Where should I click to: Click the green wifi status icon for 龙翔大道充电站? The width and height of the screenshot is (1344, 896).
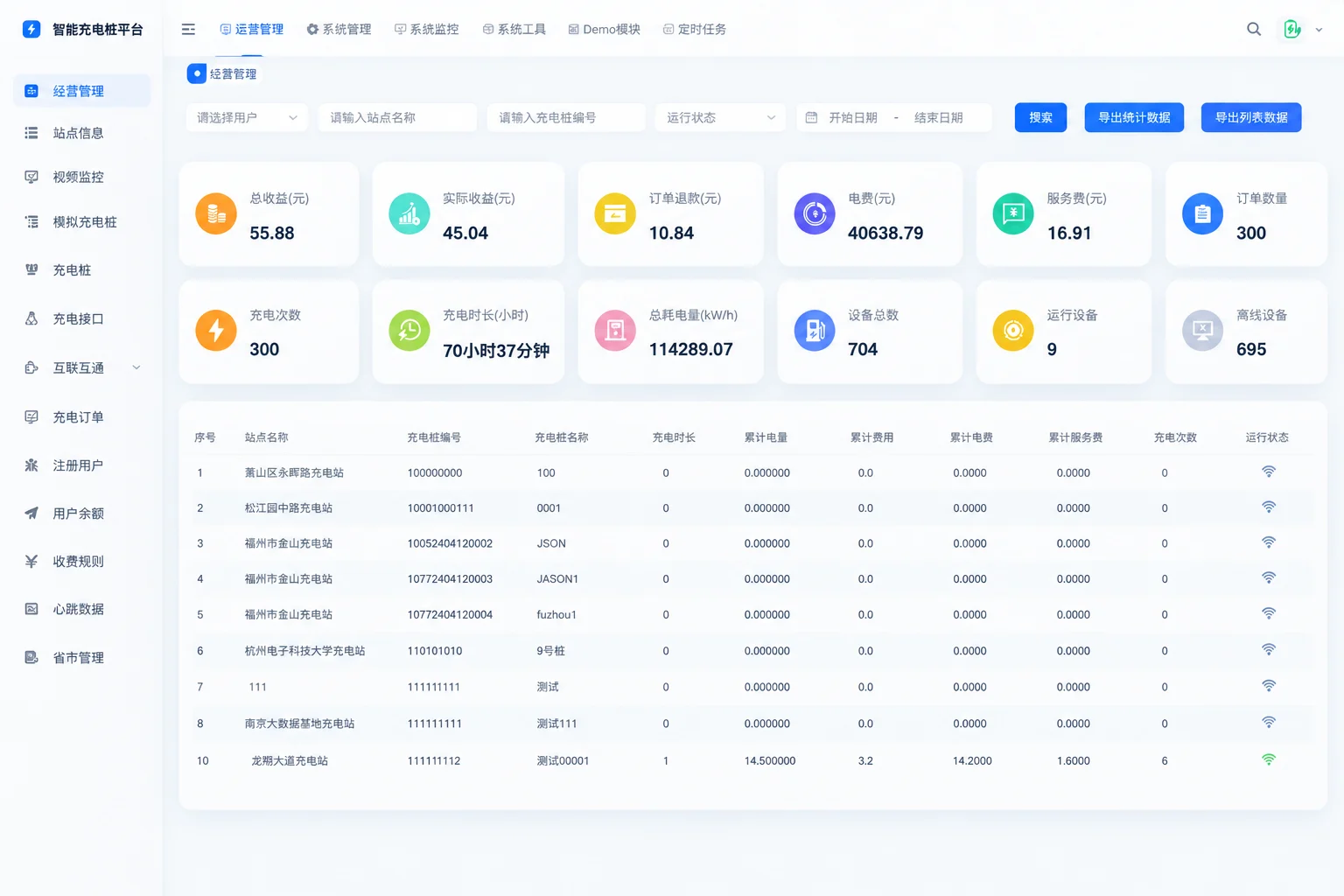click(1269, 759)
